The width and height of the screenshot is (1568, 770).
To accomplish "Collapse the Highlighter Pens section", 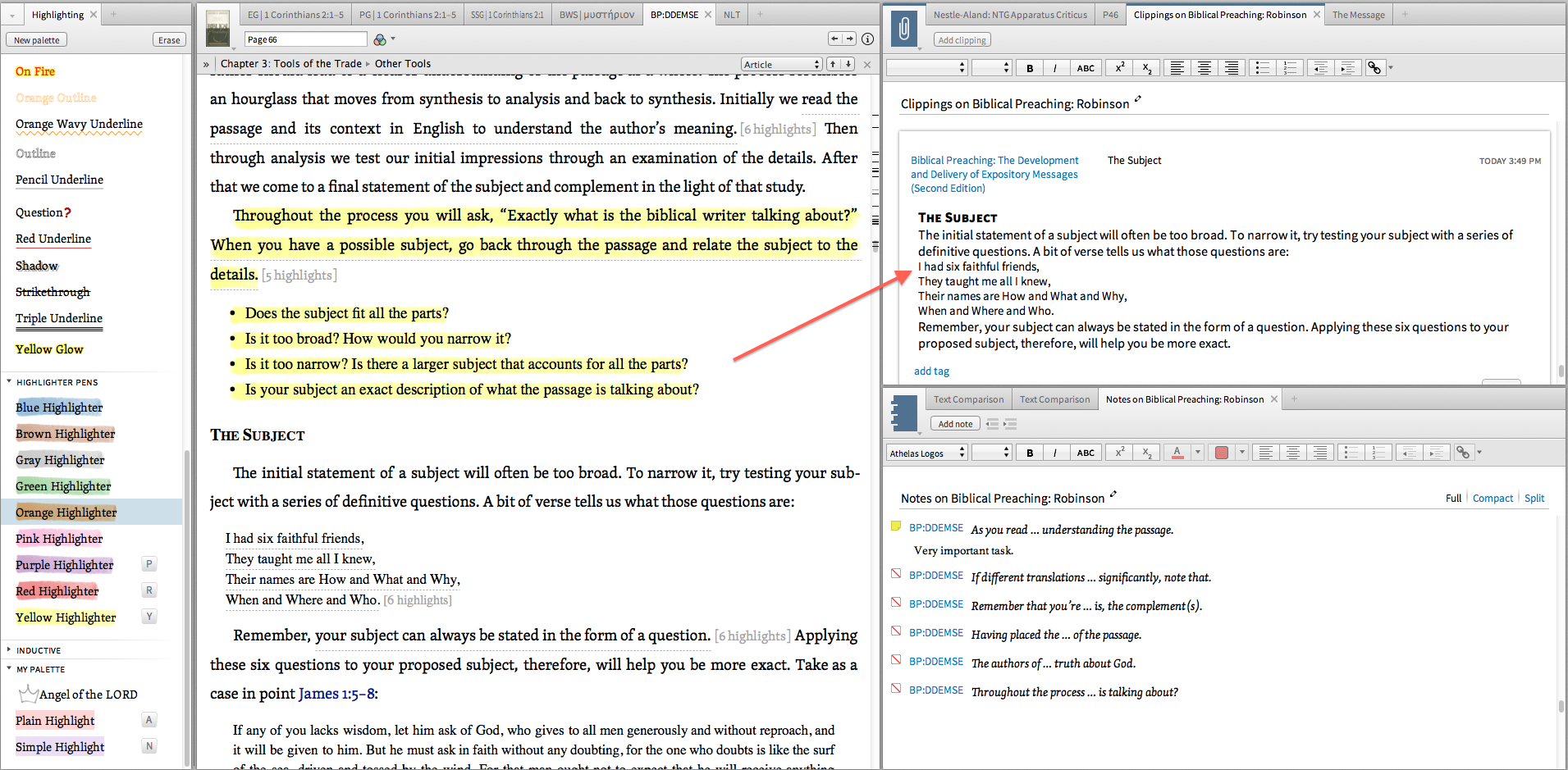I will 9,381.
